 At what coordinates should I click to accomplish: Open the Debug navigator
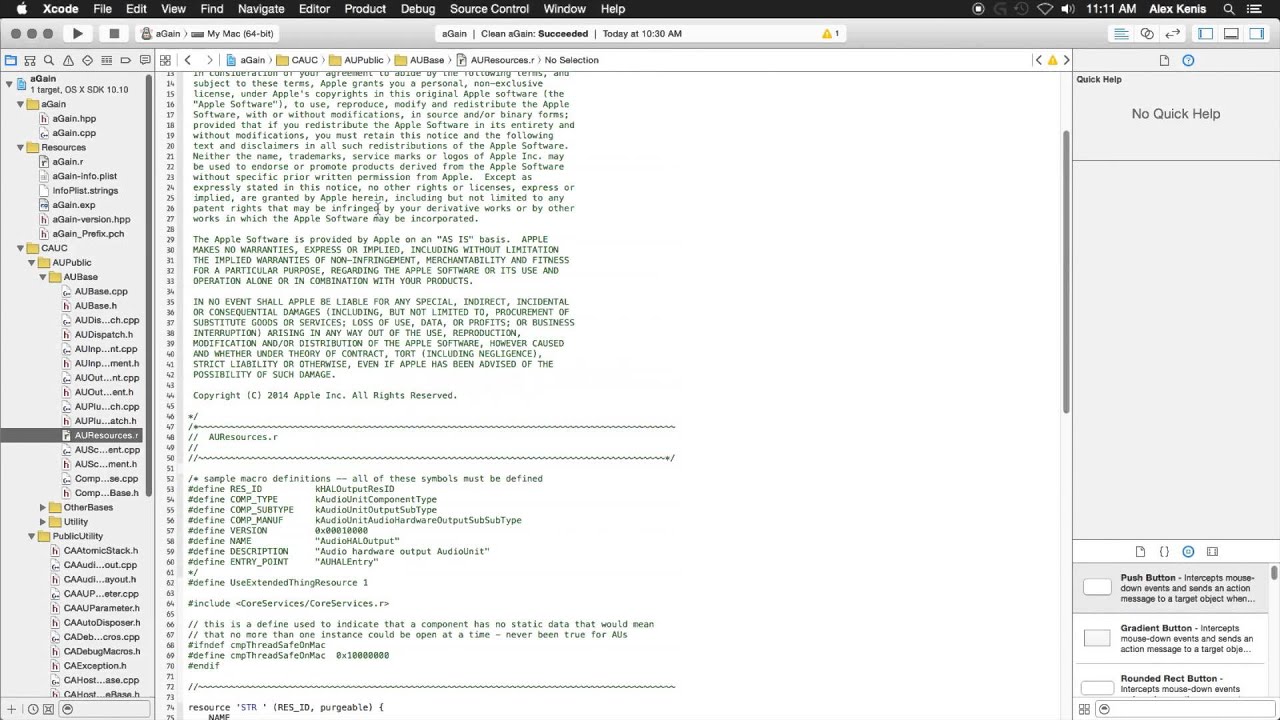(x=107, y=60)
